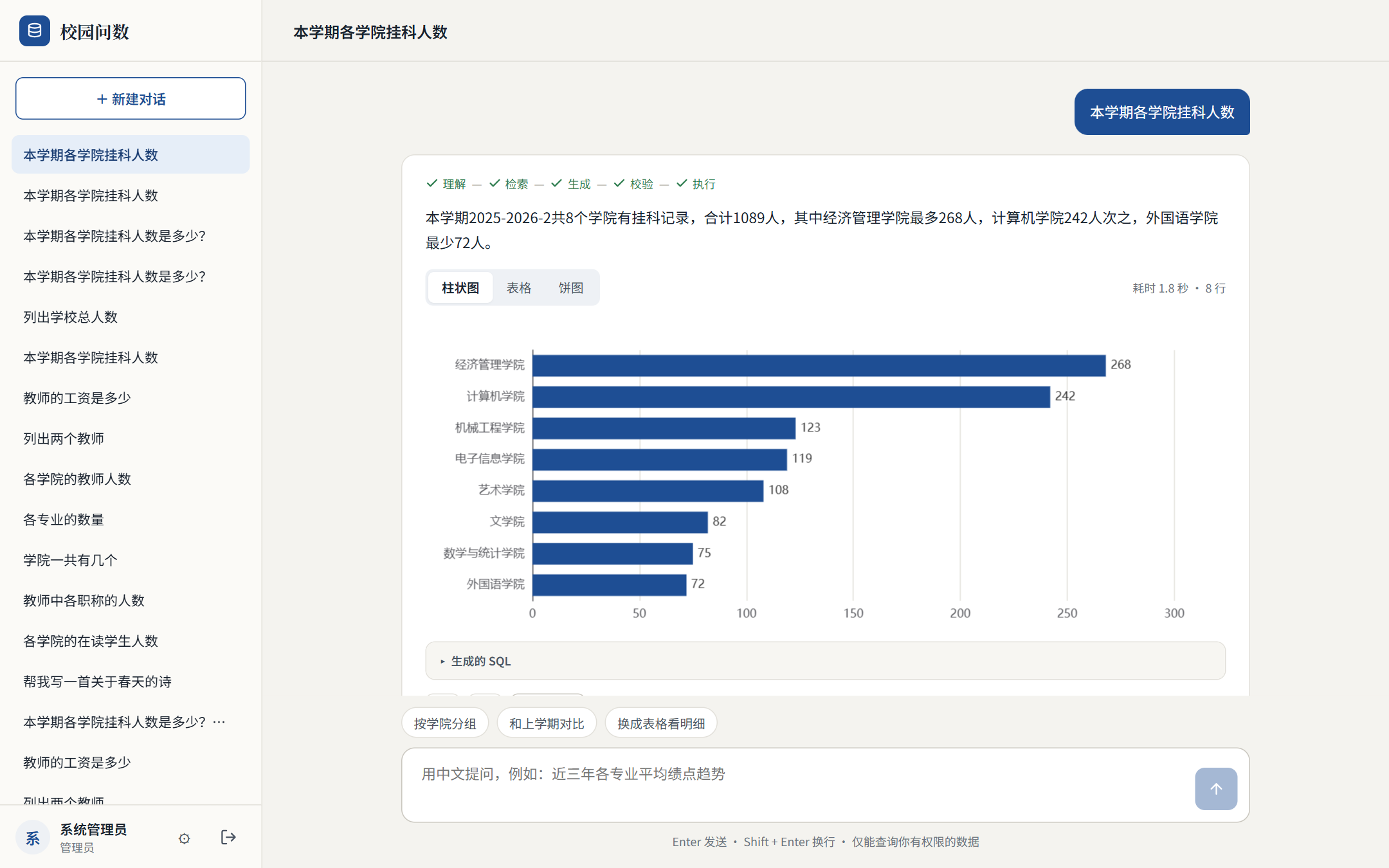Click the user message bubble 本学期各学院挂科人数
Image resolution: width=1389 pixels, height=868 pixels.
point(1162,112)
